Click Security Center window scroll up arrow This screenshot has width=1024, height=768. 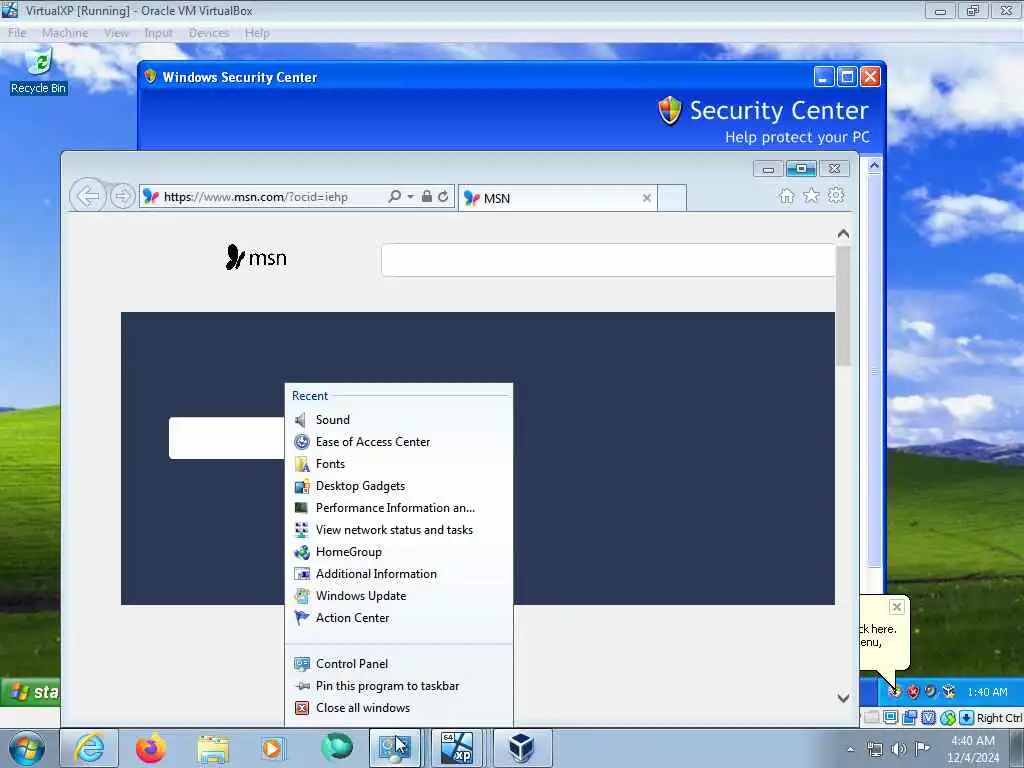pos(874,165)
